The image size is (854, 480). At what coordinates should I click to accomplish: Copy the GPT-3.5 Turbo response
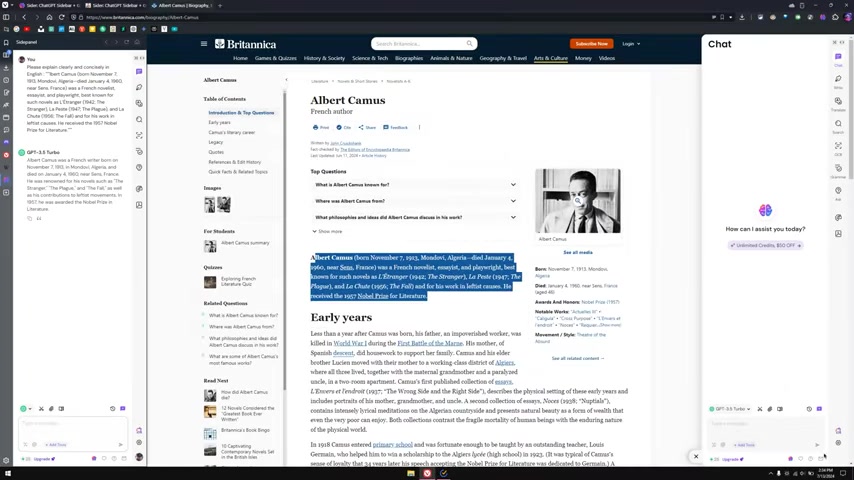29,218
